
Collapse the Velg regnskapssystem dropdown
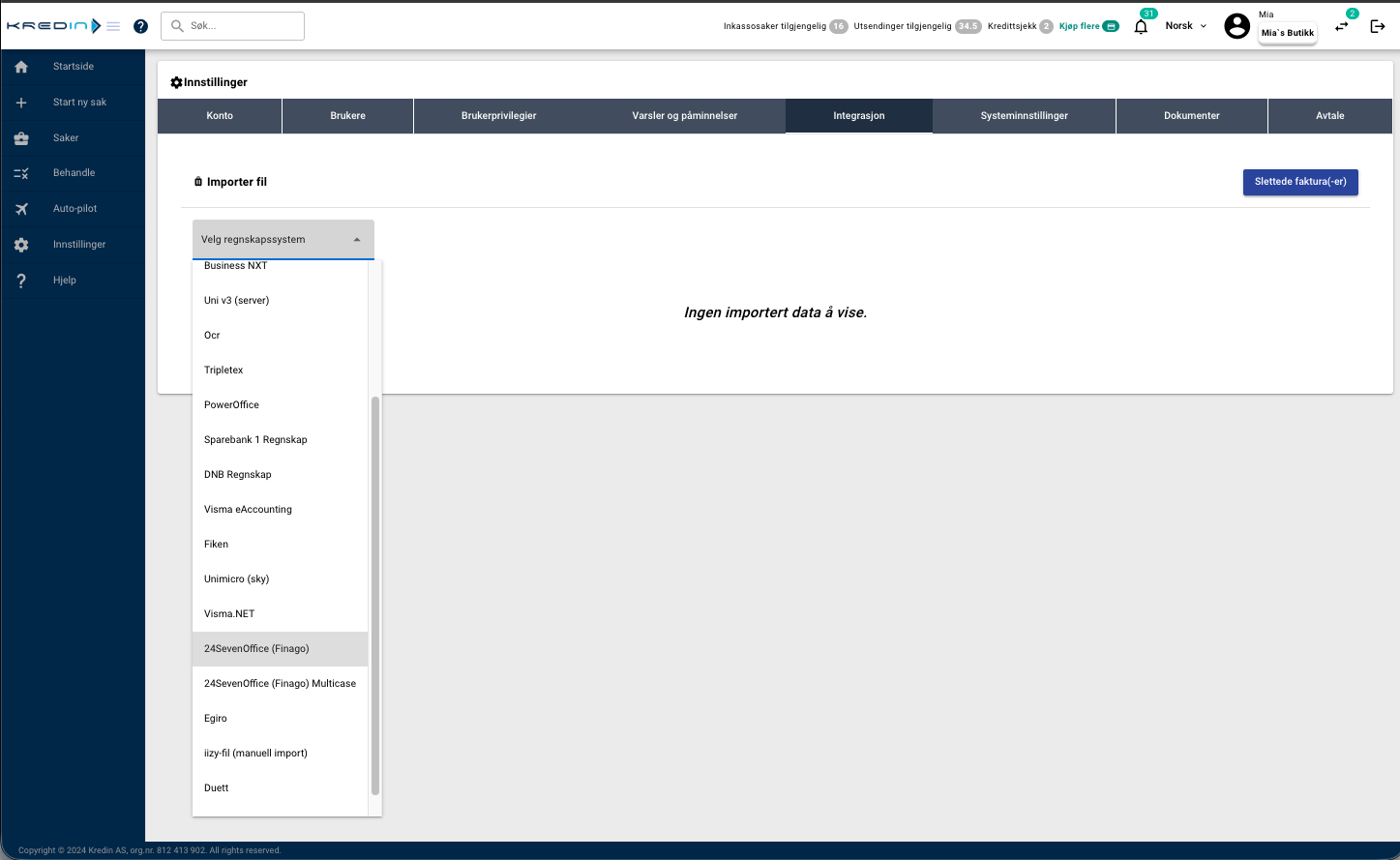(x=283, y=239)
